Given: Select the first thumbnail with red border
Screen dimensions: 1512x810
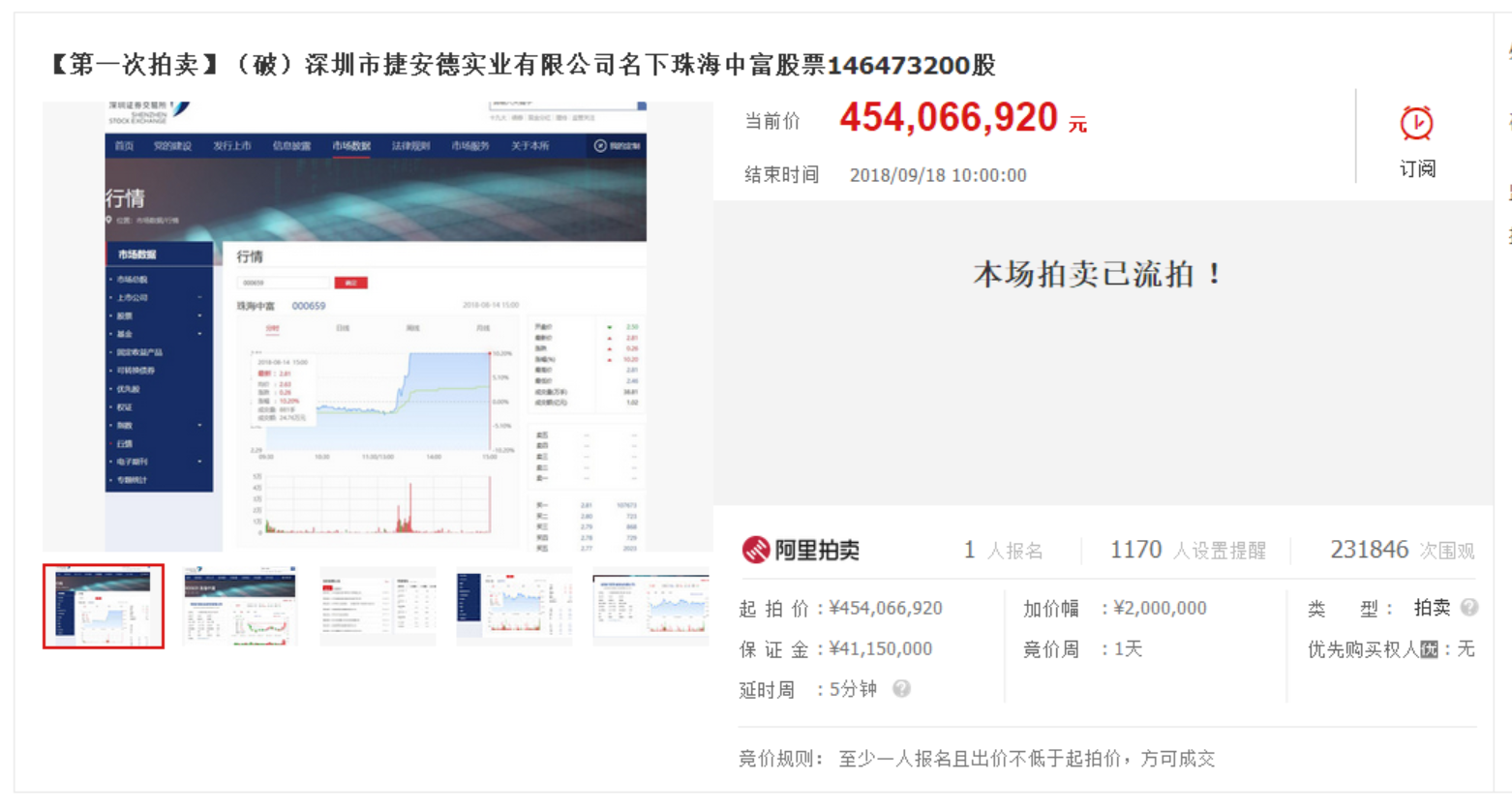Looking at the screenshot, I should point(104,607).
